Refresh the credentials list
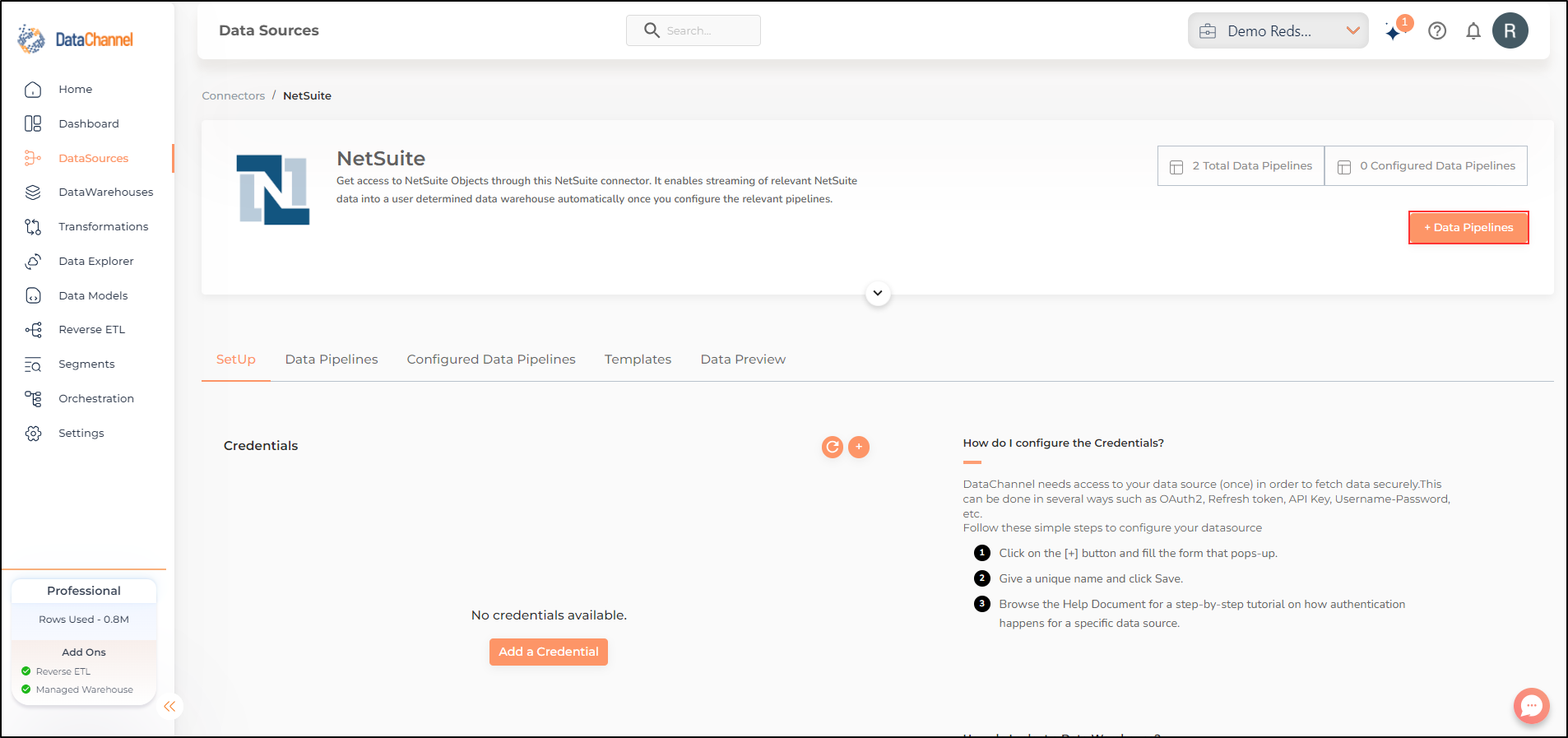Image resolution: width=1568 pixels, height=738 pixels. pos(833,447)
